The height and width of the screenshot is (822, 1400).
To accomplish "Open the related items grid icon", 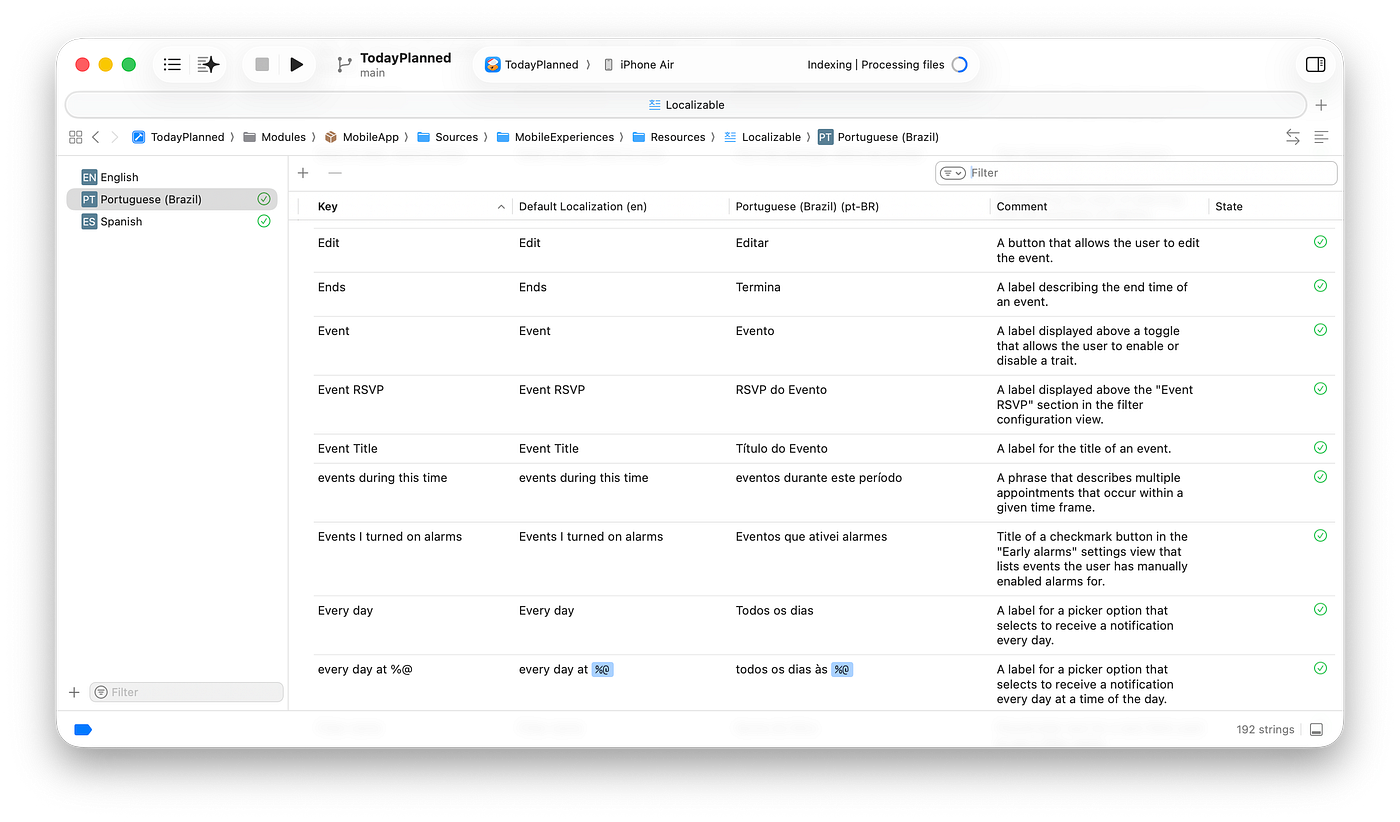I will 75,137.
